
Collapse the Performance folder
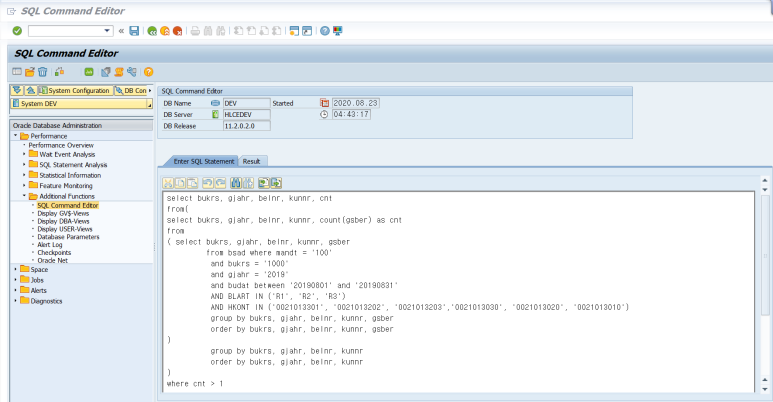click(x=16, y=135)
